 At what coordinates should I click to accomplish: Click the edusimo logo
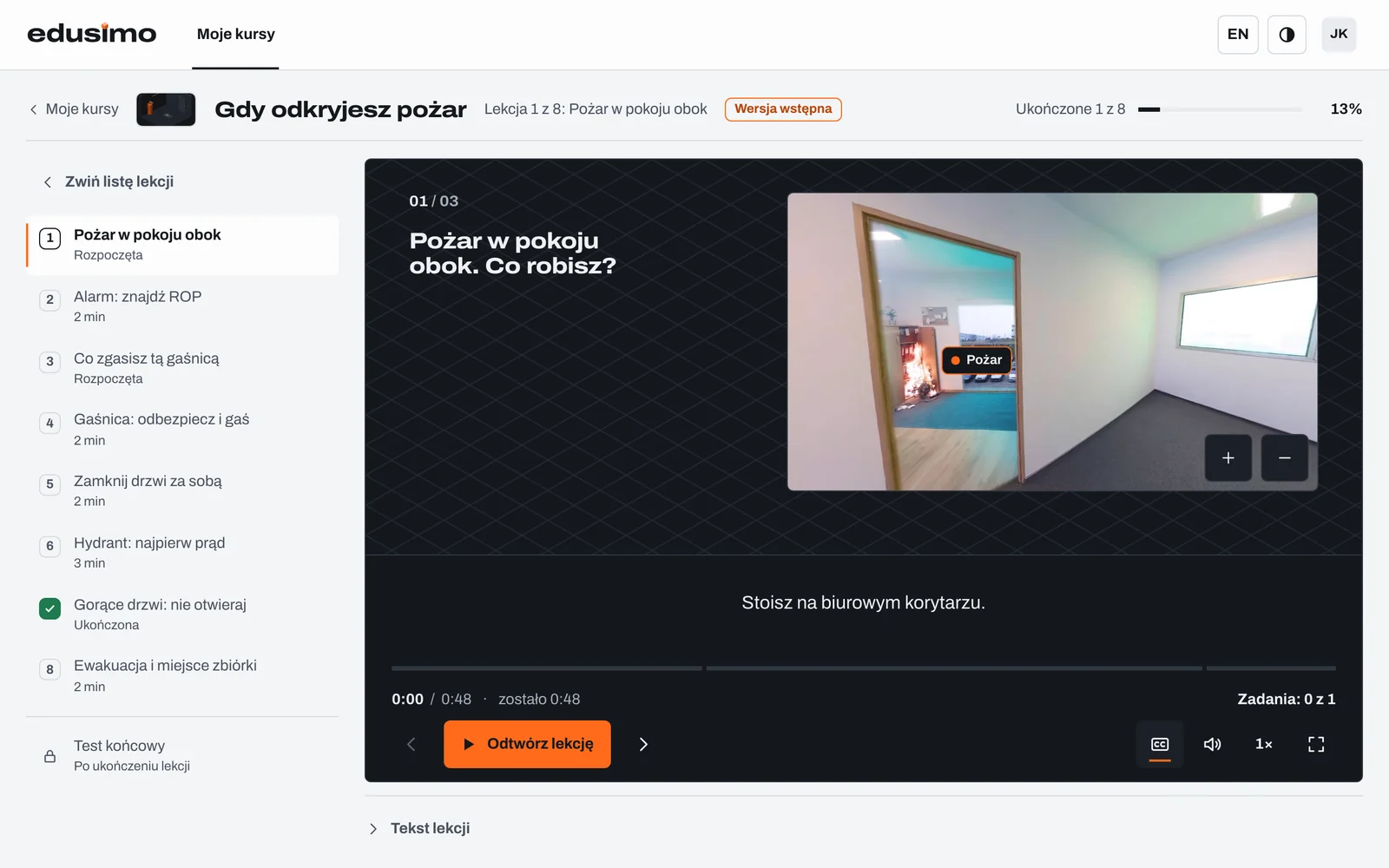click(x=92, y=34)
